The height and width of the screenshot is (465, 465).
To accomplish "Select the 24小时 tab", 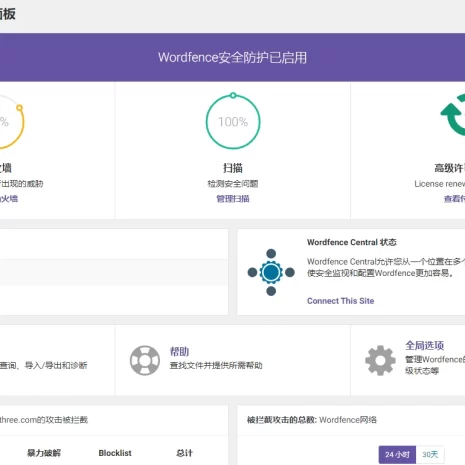I will 397,455.
